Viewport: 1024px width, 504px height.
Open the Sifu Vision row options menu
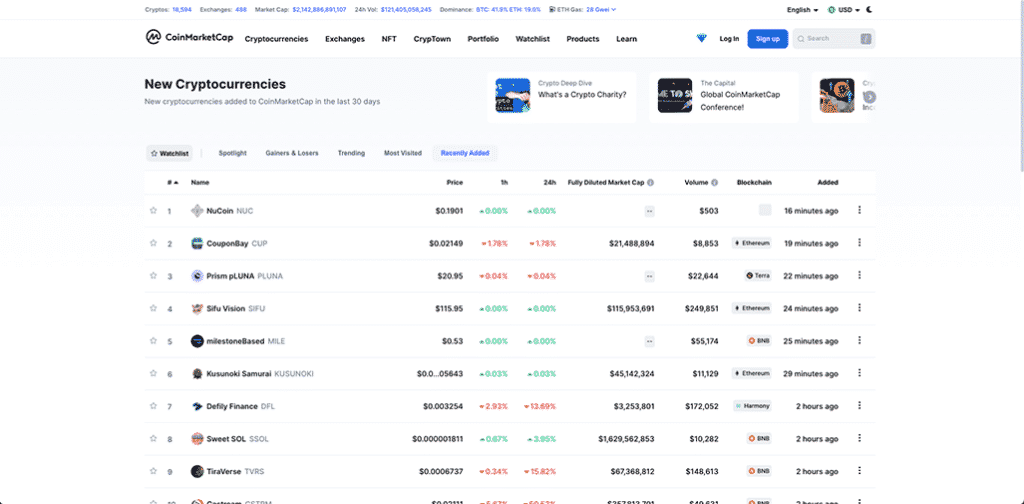pyautogui.click(x=859, y=307)
